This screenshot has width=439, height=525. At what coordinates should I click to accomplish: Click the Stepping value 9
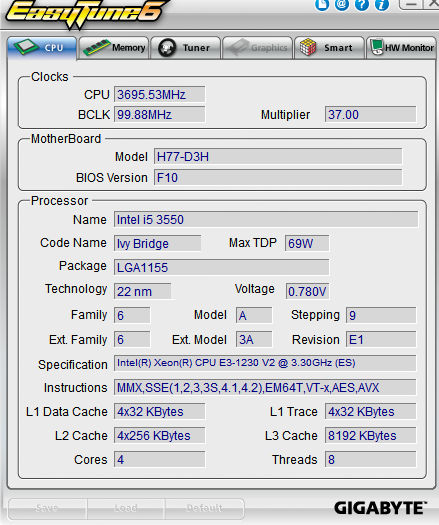pyautogui.click(x=381, y=315)
